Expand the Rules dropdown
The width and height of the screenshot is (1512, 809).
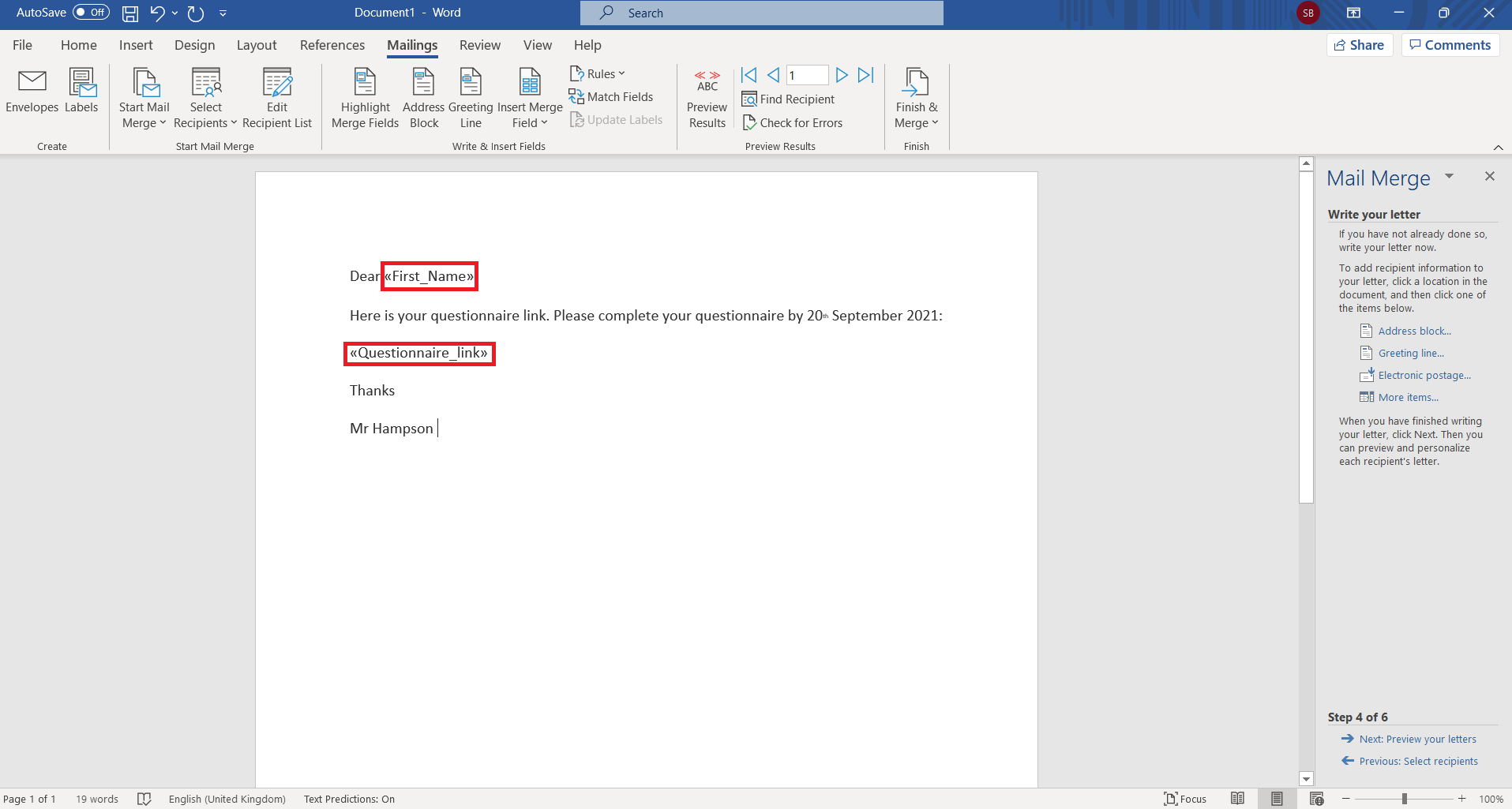tap(598, 73)
